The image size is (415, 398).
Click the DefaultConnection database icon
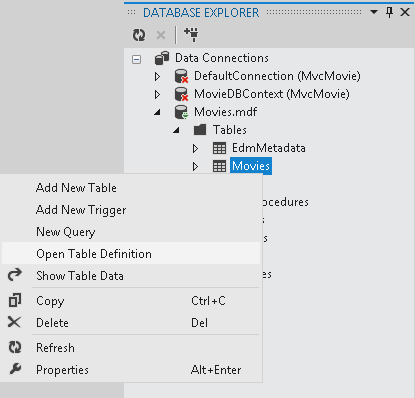pos(181,76)
